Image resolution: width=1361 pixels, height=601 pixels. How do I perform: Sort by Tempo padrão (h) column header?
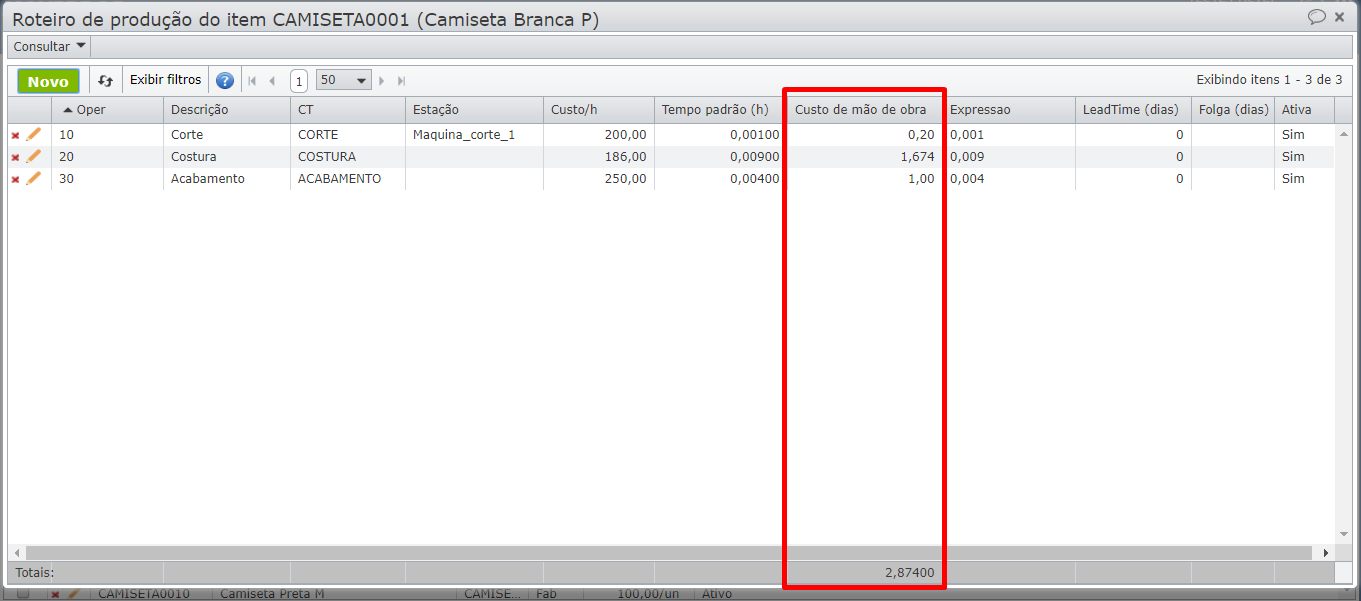(719, 109)
